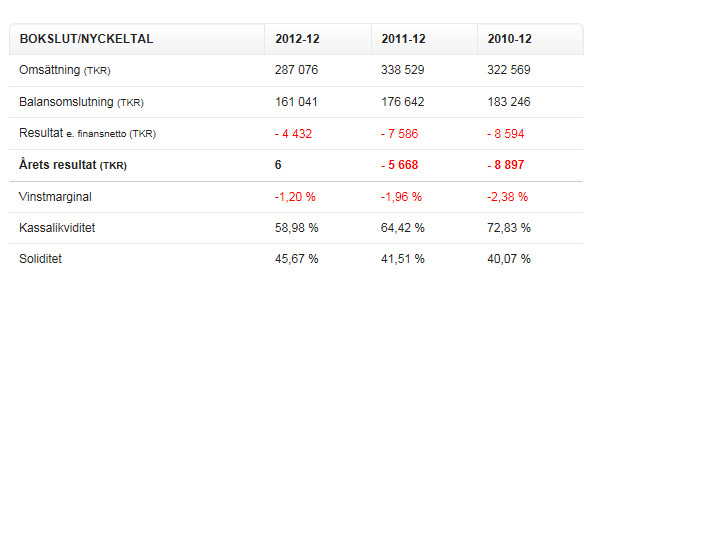
Task: Select the turnover figure 338 529
Action: coord(402,70)
